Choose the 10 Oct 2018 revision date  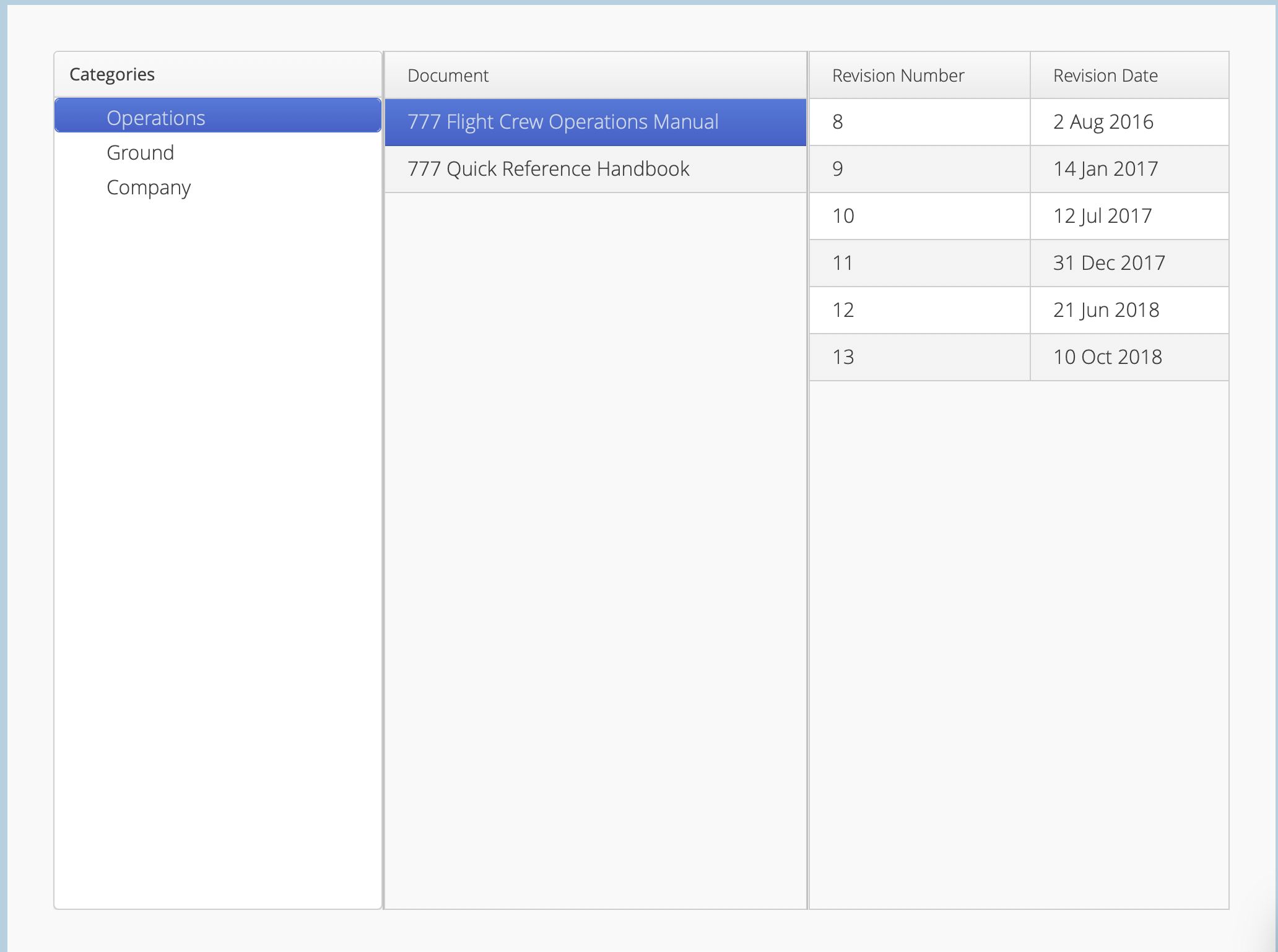tap(1108, 357)
